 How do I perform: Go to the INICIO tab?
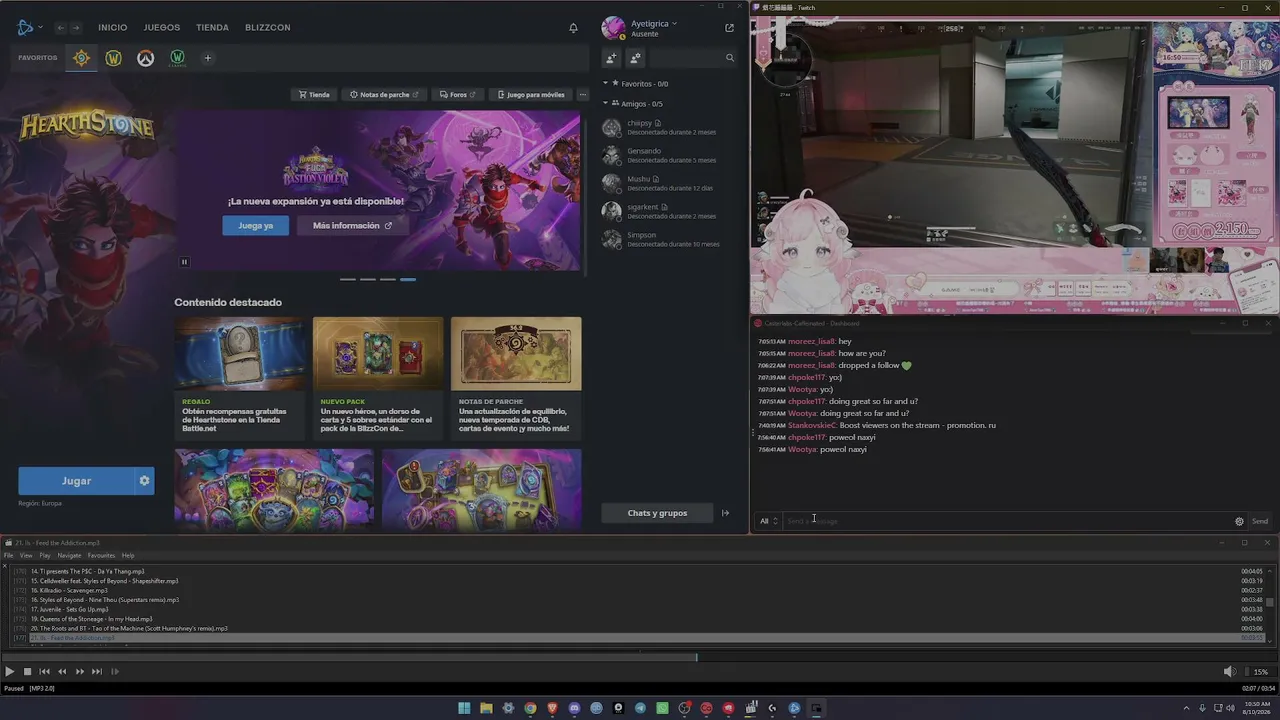(x=113, y=28)
